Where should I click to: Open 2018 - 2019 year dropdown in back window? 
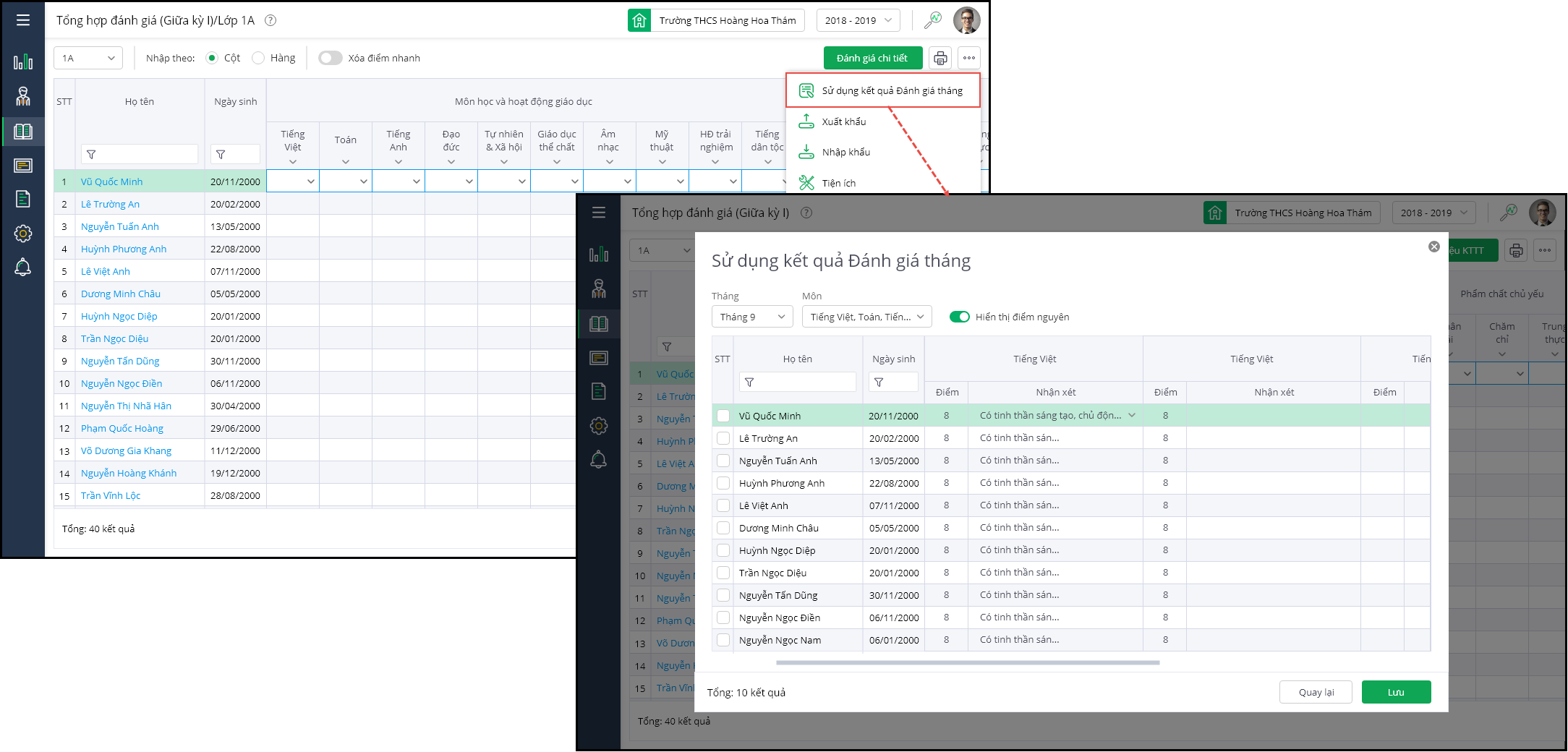tap(858, 20)
